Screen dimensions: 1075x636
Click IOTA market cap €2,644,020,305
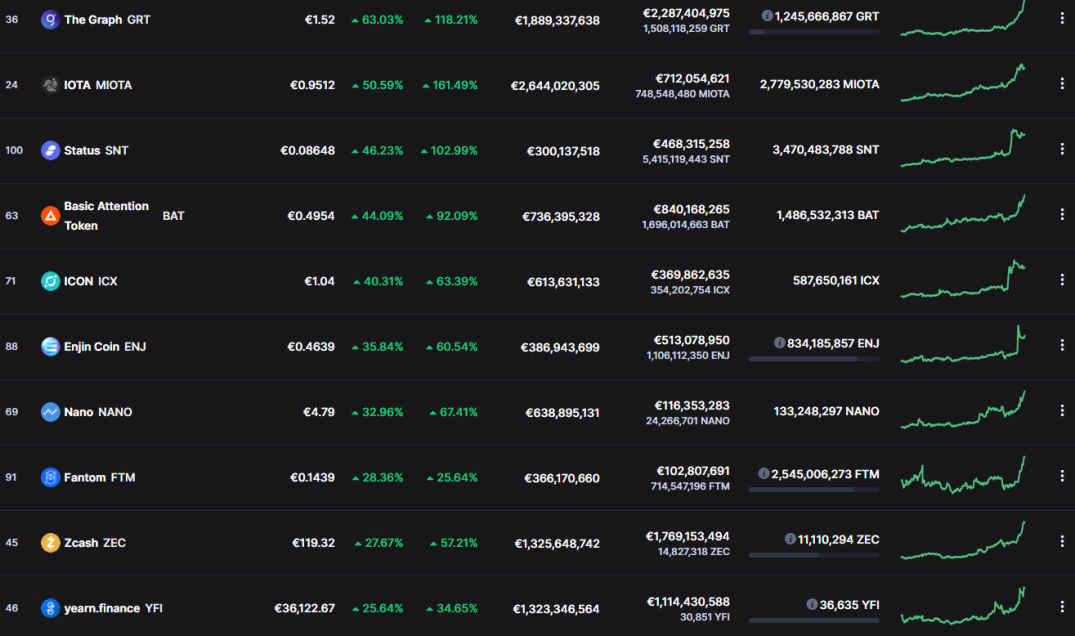click(x=555, y=86)
